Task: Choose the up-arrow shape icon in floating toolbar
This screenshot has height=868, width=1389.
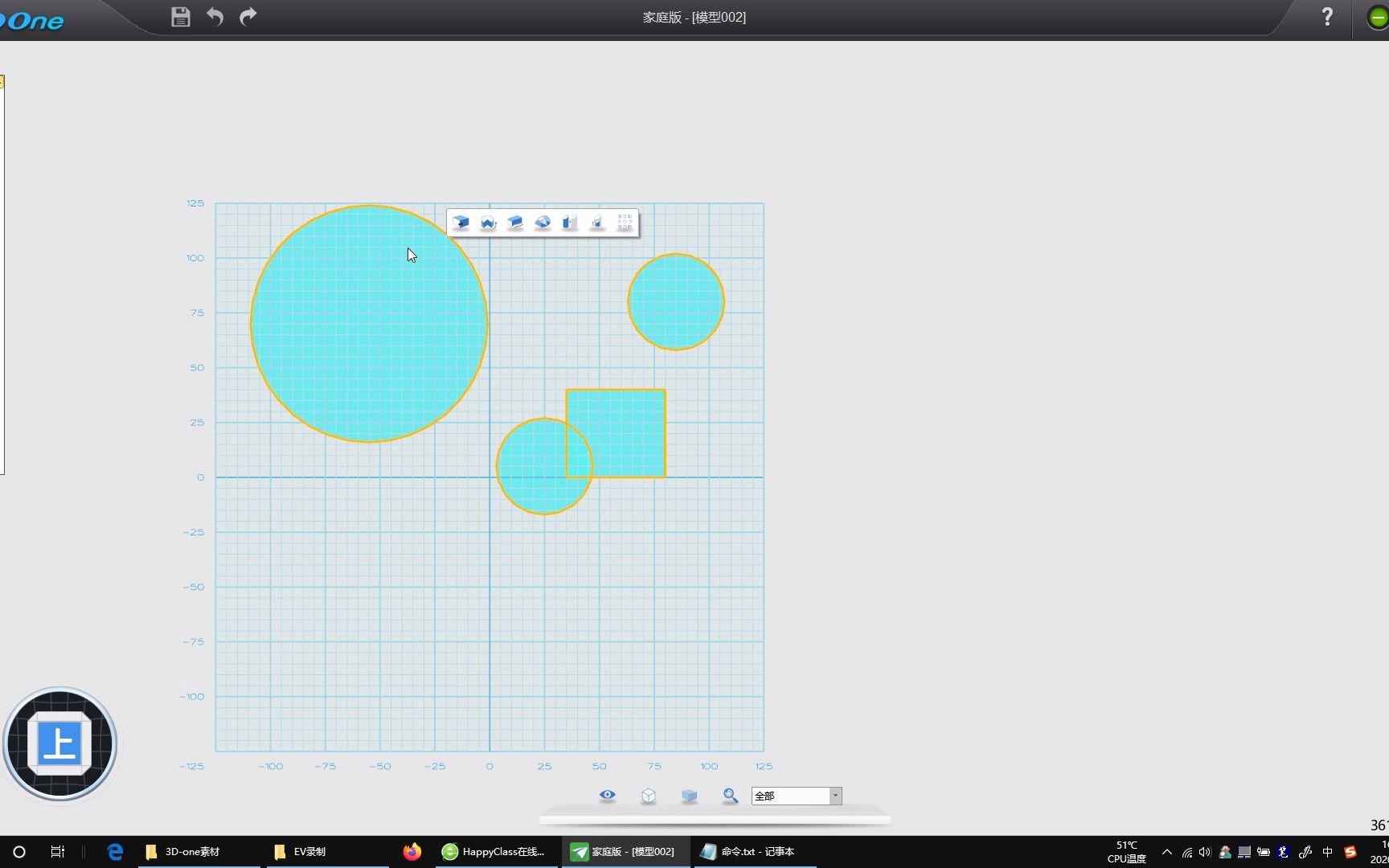Action: coord(596,223)
